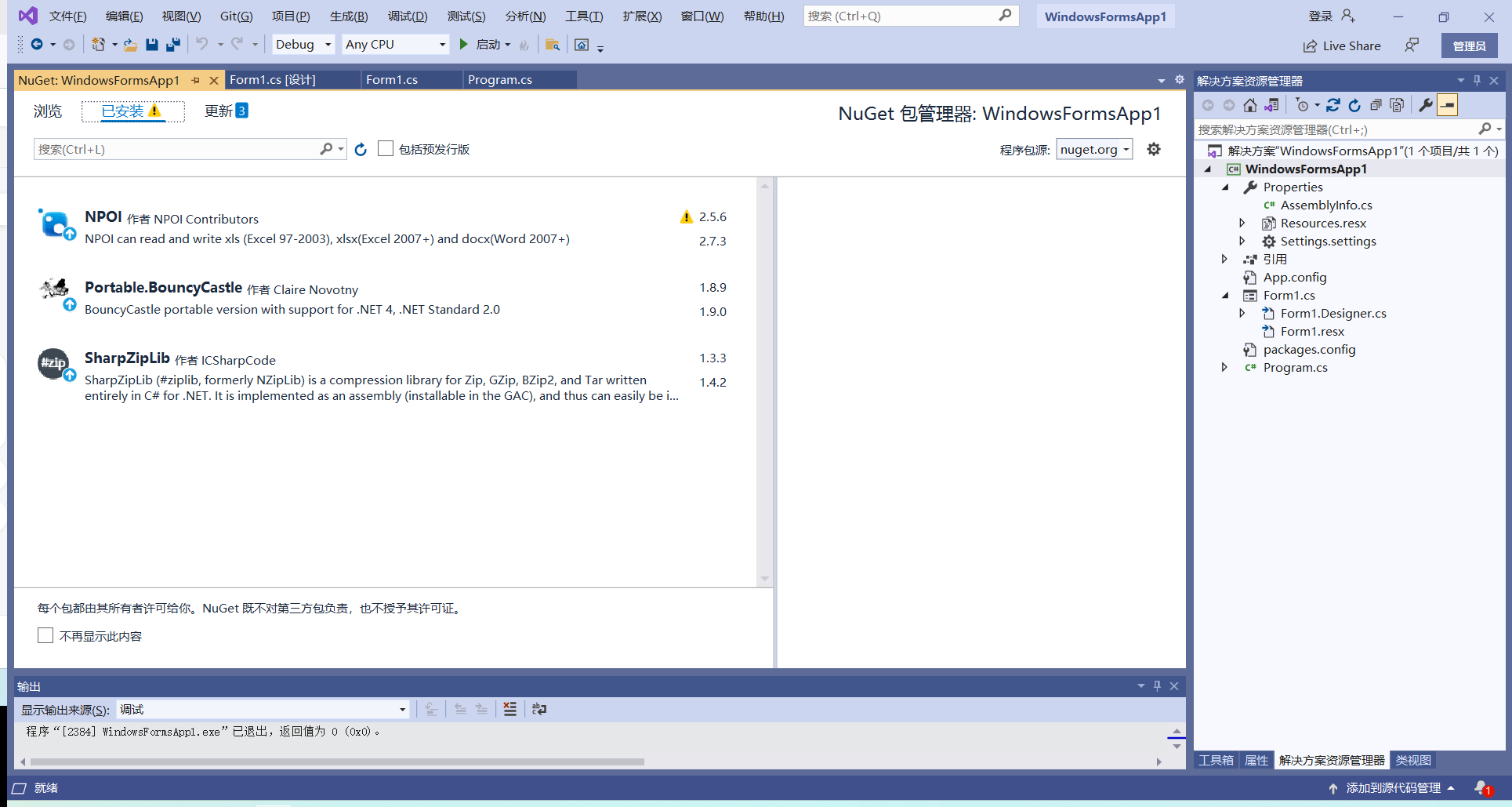Collapse the Form1.cs tree node
Screen dimensions: 1512x807
[1225, 295]
